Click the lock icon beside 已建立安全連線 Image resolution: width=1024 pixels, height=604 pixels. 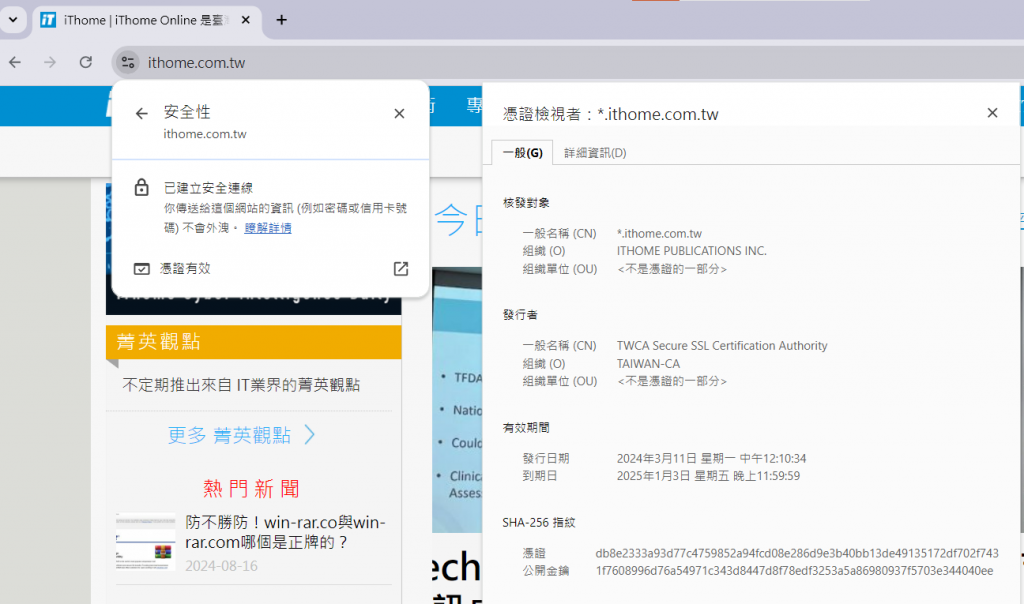coord(142,187)
